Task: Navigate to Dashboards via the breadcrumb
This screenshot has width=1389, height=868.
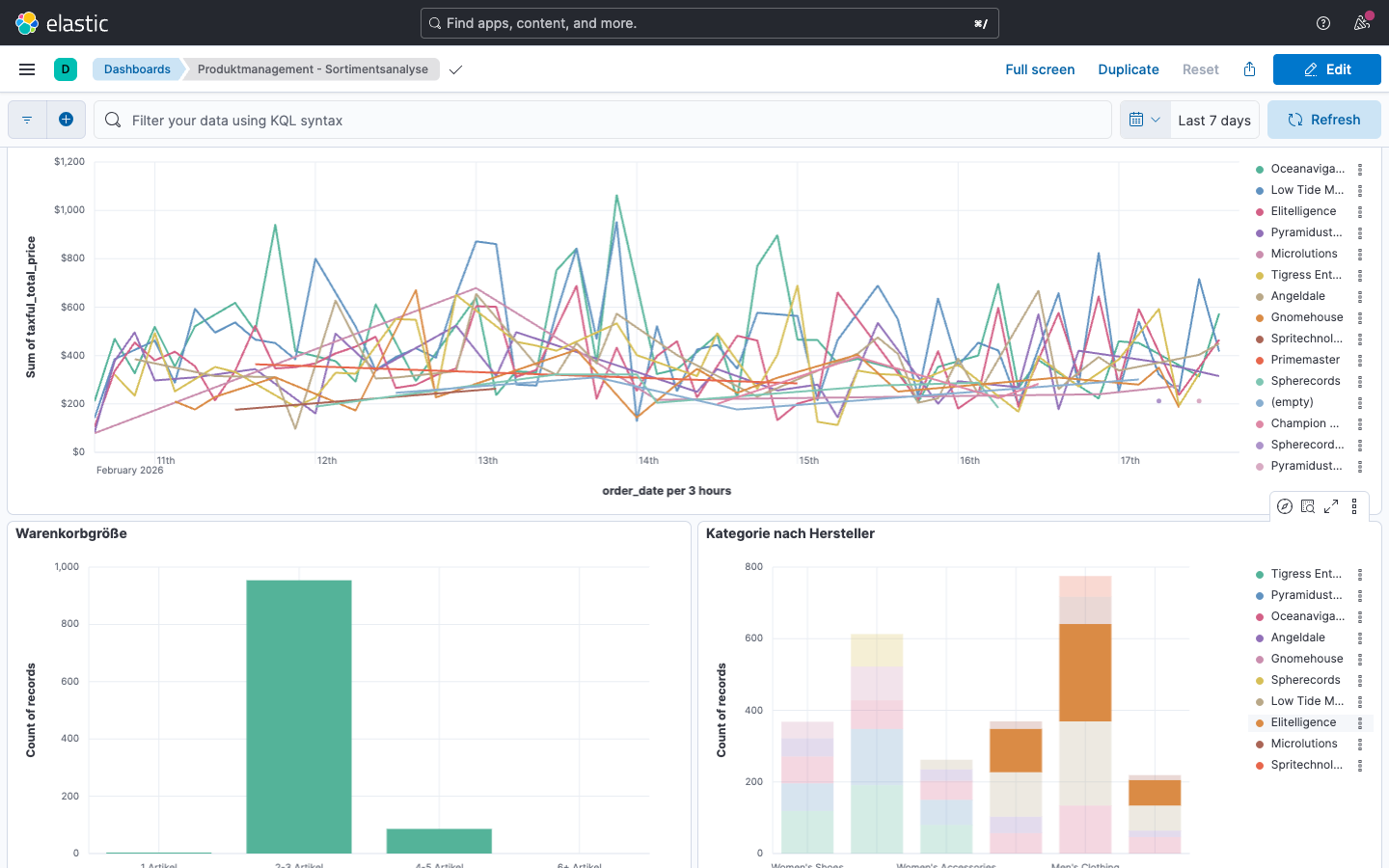Action: (137, 68)
